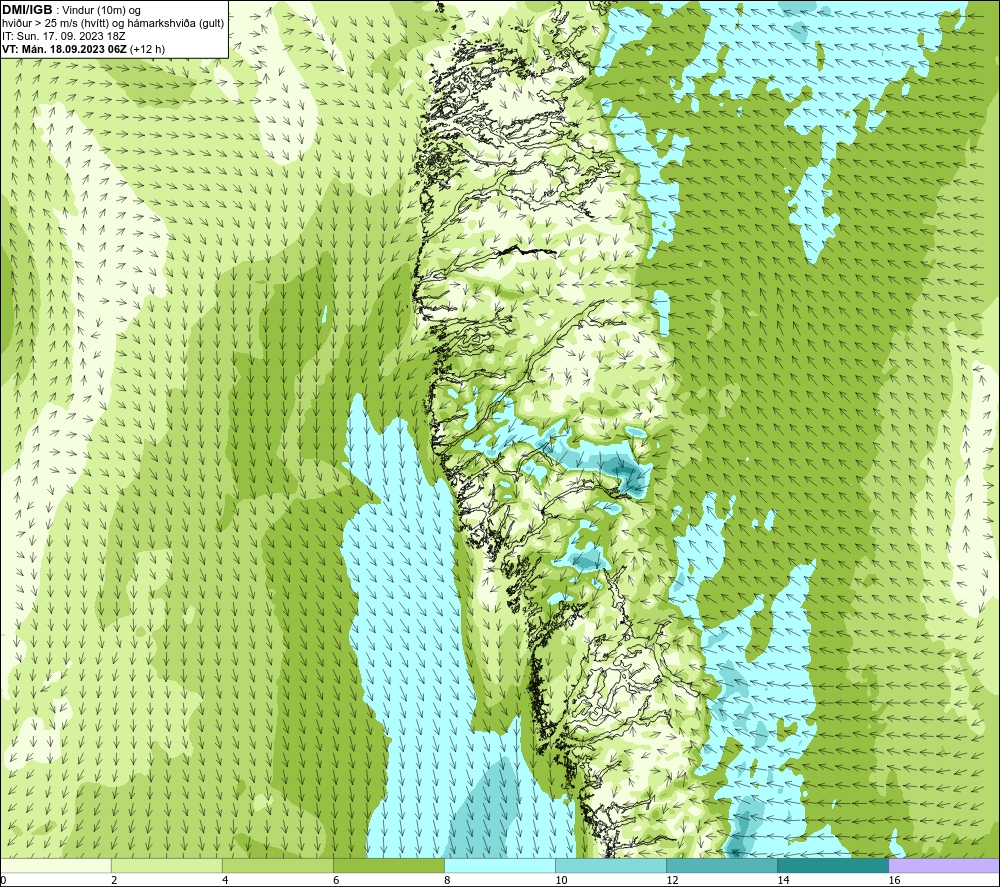Click the legend label '4'
The image size is (1000, 887).
click(225, 881)
